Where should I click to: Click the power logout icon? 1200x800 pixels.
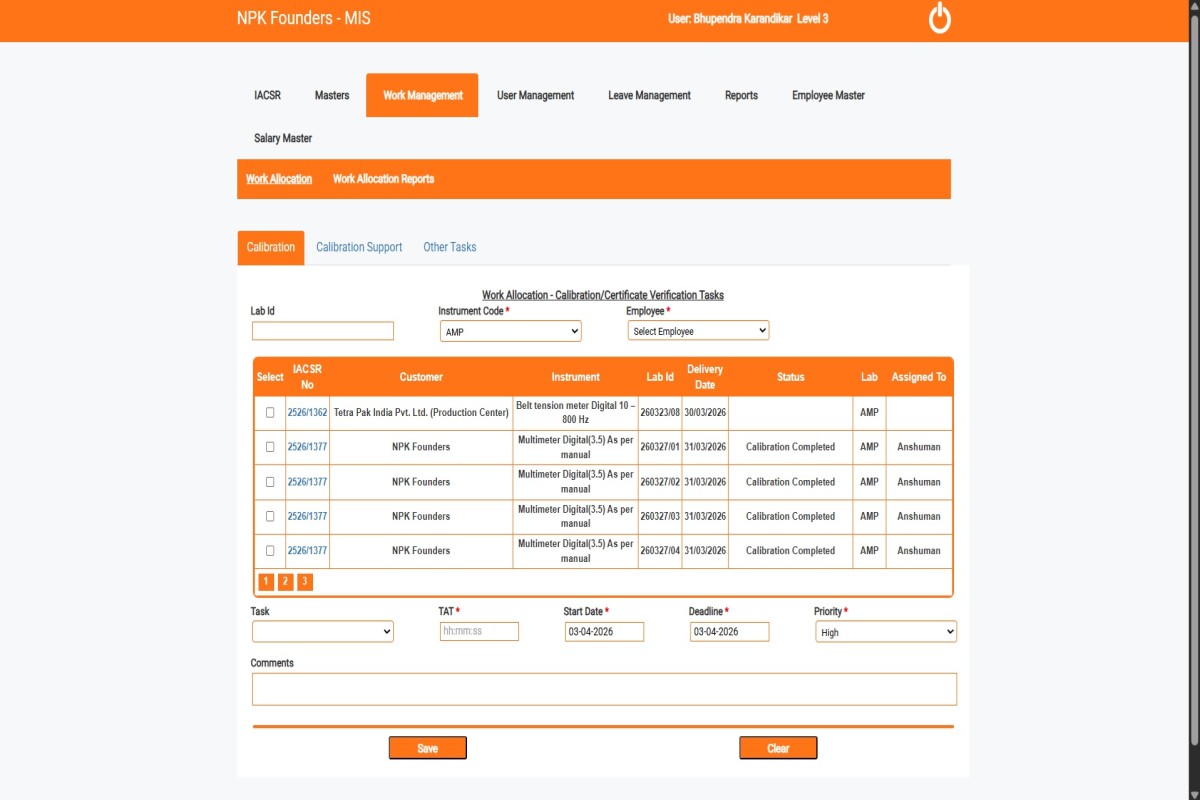tap(939, 18)
